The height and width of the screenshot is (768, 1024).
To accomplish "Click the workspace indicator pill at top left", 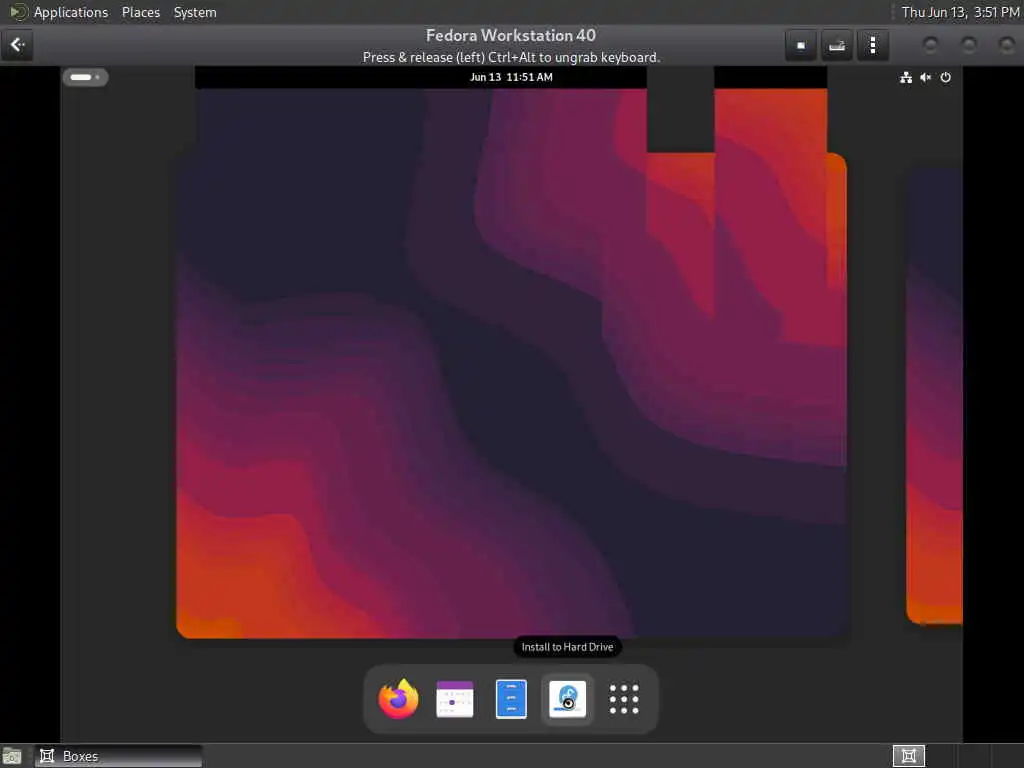I will [85, 77].
